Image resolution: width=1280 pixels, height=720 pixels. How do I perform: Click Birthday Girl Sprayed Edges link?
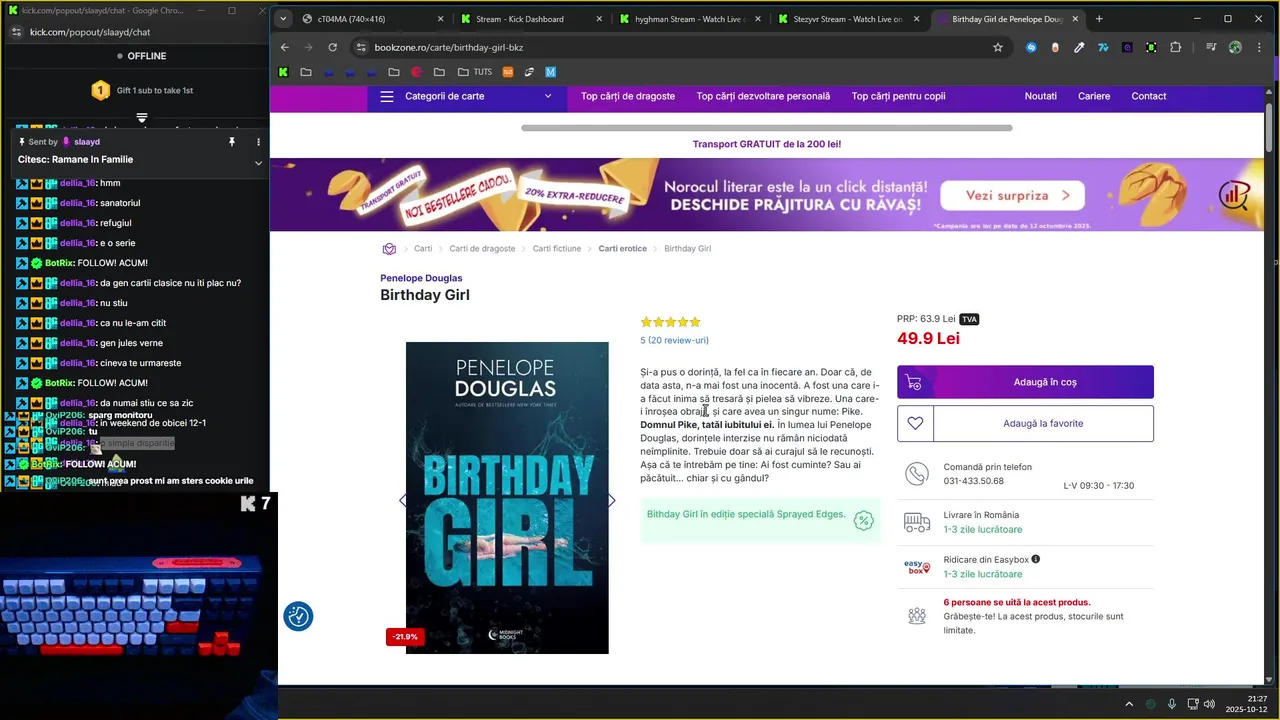(x=746, y=515)
